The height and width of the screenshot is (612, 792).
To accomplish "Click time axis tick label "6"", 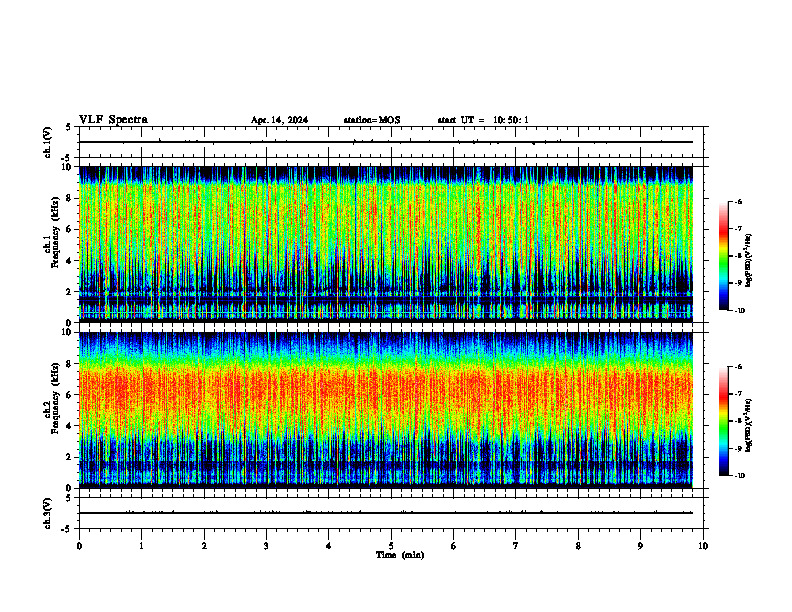I will click(x=454, y=546).
